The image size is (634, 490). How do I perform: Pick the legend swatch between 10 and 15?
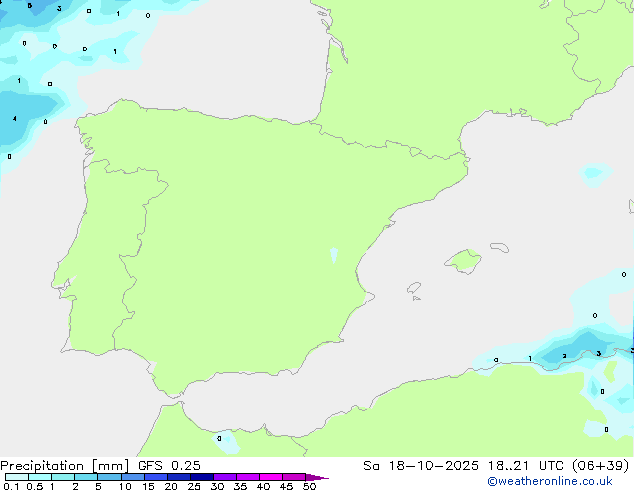(x=132, y=477)
